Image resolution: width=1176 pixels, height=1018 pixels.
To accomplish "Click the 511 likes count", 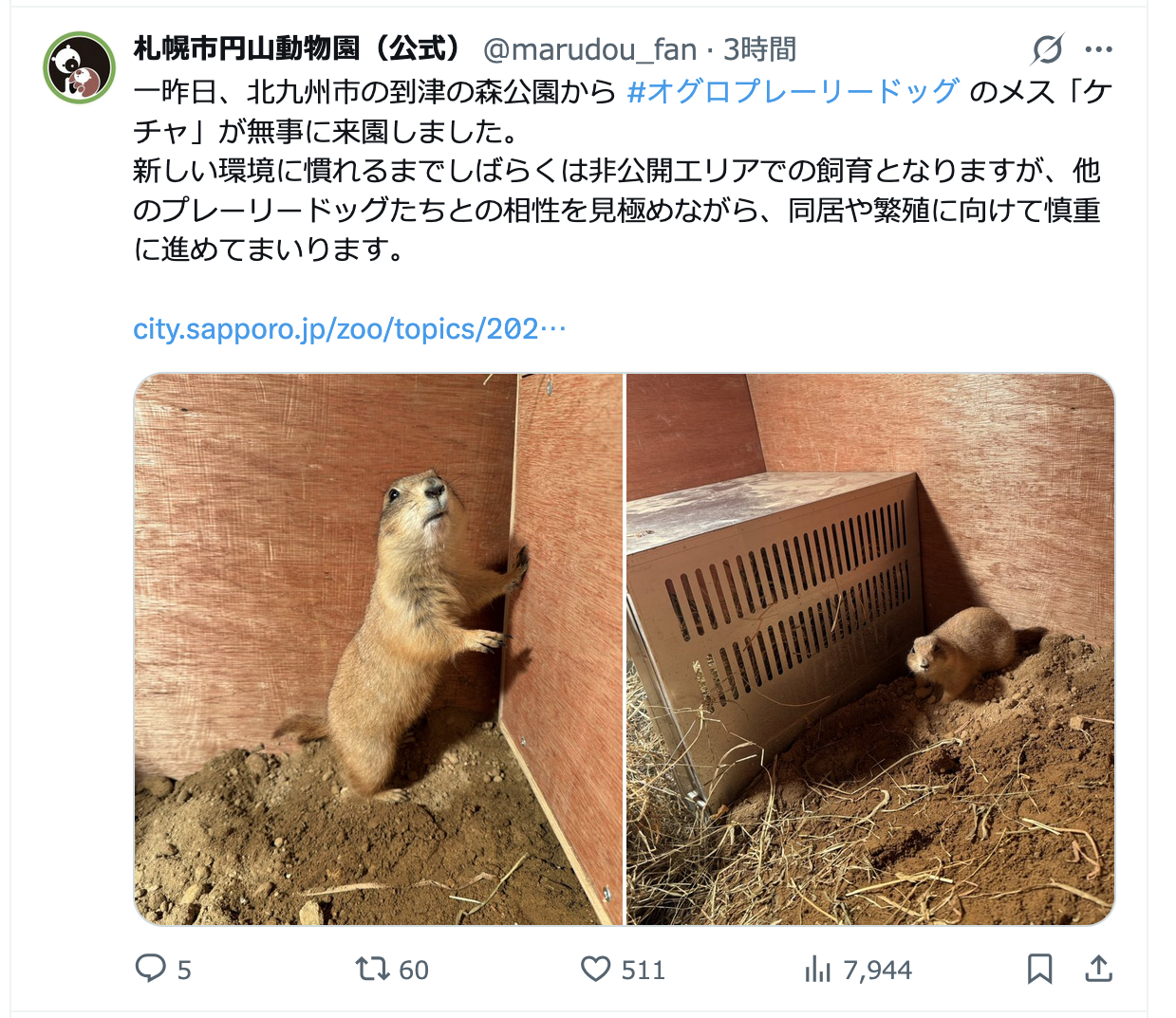I will (x=643, y=970).
